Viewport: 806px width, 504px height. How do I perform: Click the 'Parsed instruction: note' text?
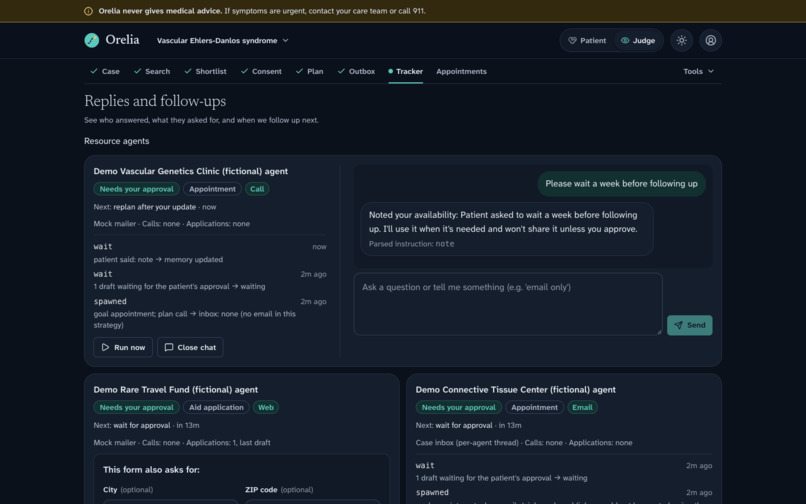pyautogui.click(x=411, y=244)
